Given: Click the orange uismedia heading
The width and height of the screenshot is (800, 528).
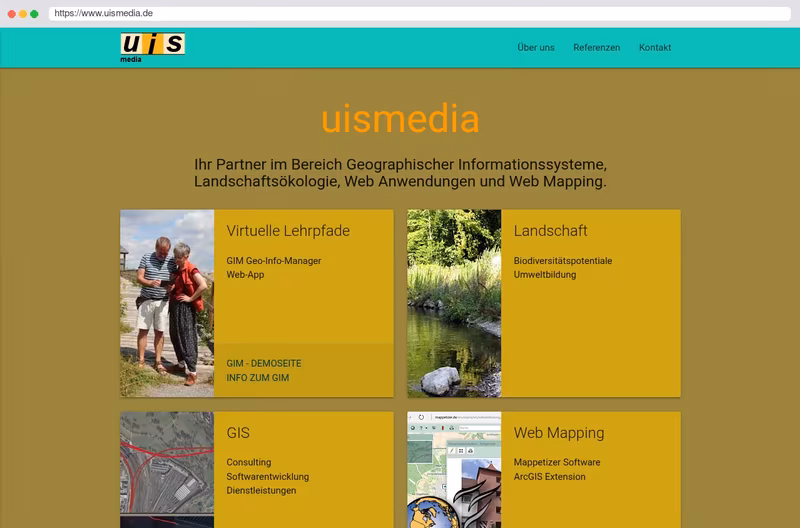Looking at the screenshot, I should [x=400, y=119].
